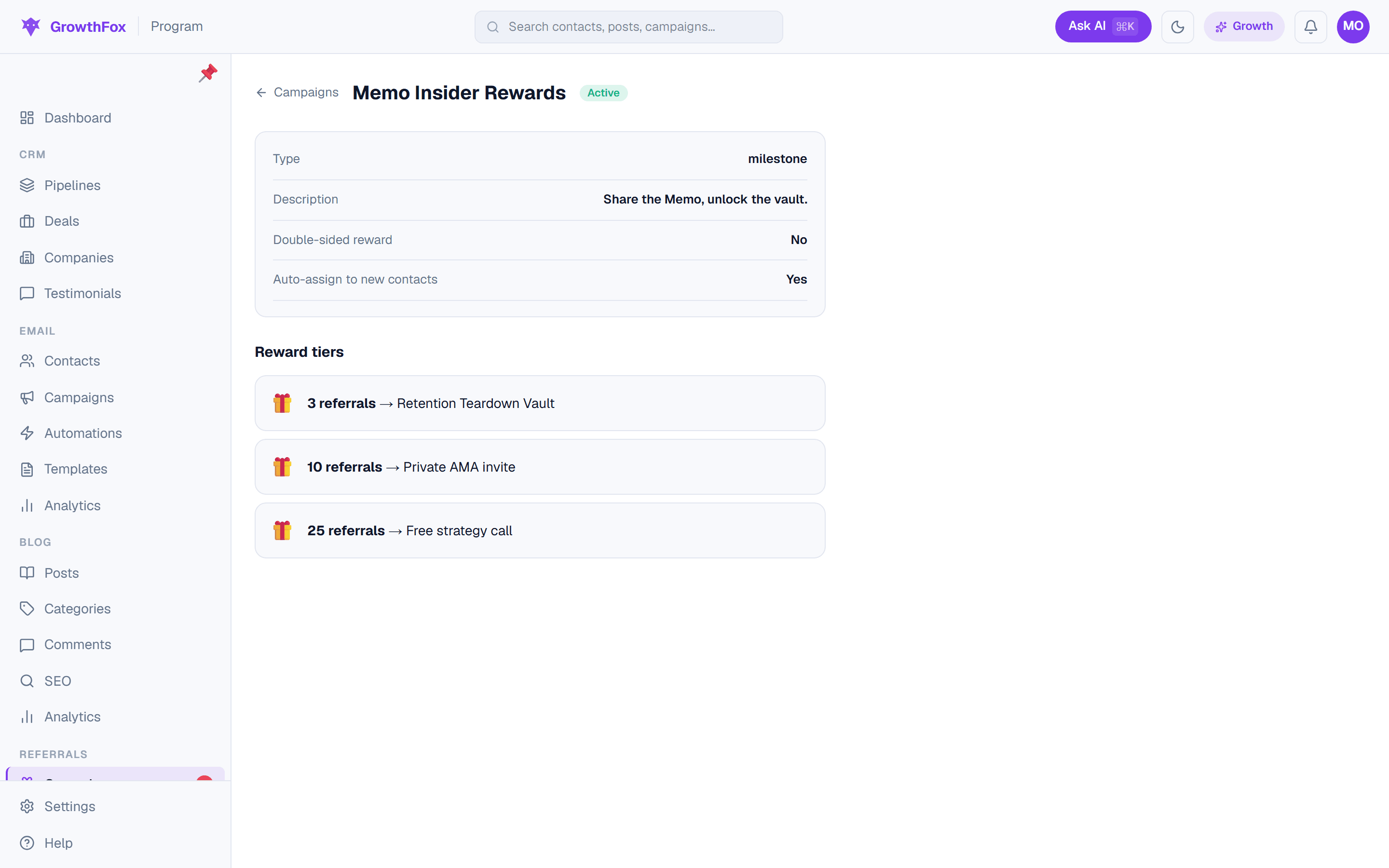Click the 'milestone' type value
The height and width of the screenshot is (868, 1389).
777,159
